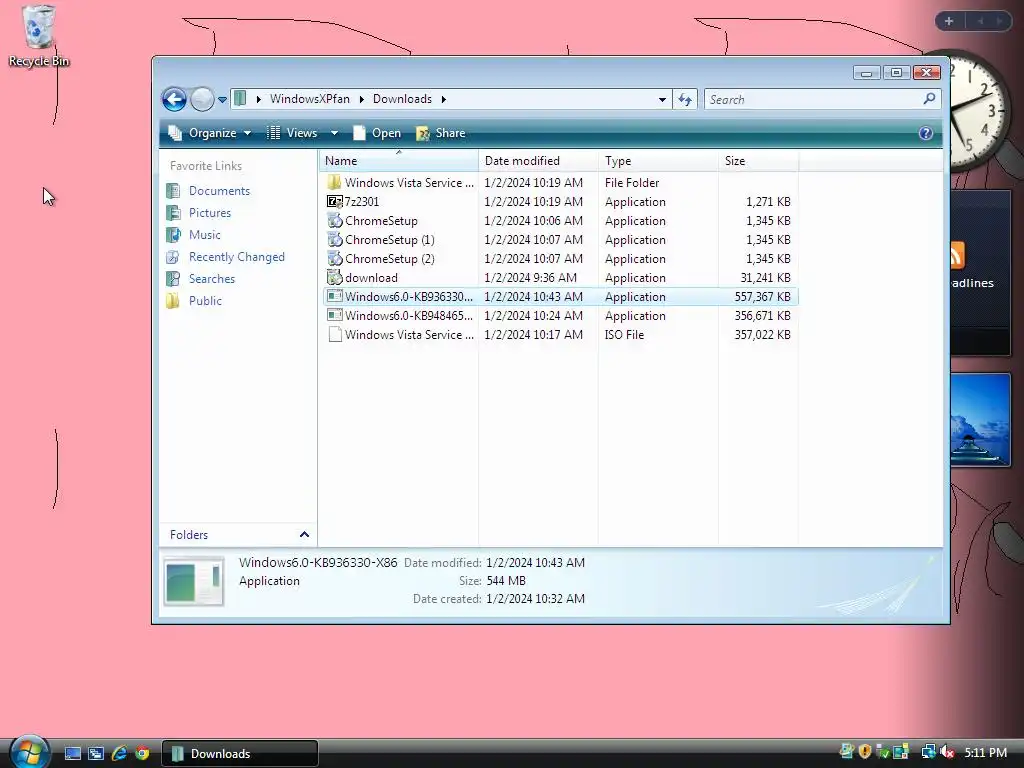
Task: Click the 31,241 KB size cell
Action: coord(765,278)
